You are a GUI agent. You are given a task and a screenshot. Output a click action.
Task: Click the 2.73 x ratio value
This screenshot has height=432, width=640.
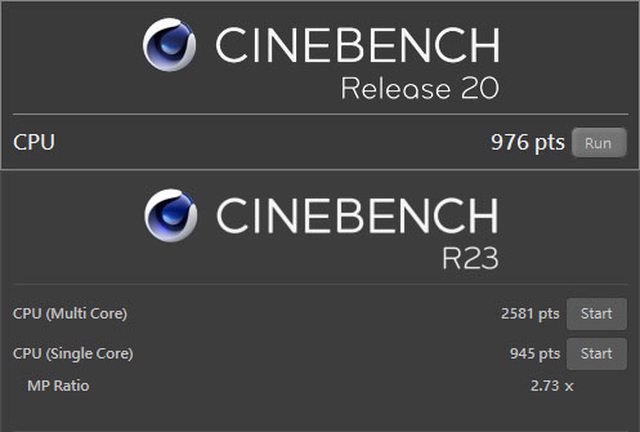pyautogui.click(x=551, y=385)
